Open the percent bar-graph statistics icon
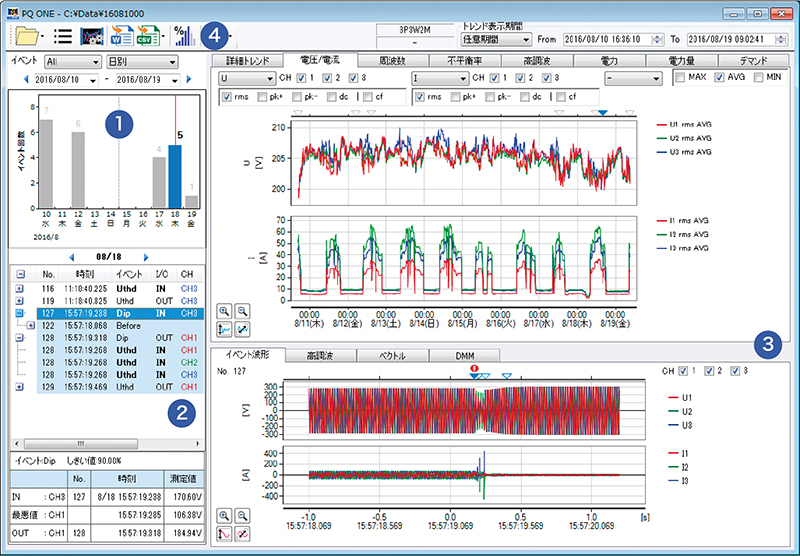The width and height of the screenshot is (800, 556). pos(183,36)
